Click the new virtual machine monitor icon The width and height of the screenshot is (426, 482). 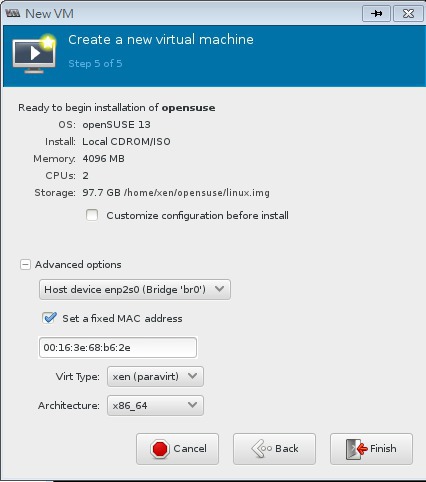pos(34,54)
